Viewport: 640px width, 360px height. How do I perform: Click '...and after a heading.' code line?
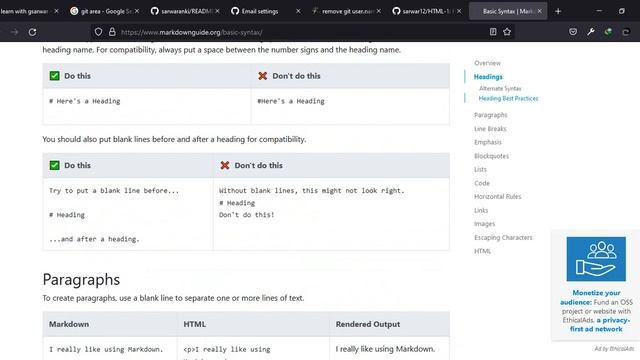94,239
